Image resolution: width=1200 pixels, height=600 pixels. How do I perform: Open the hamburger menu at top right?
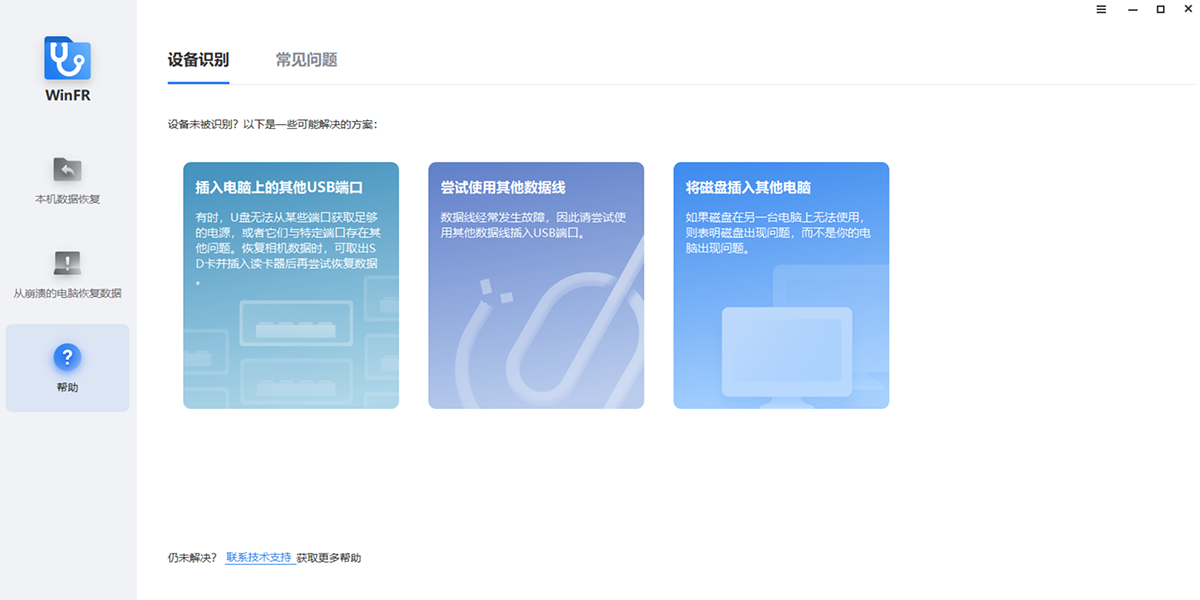[1101, 9]
